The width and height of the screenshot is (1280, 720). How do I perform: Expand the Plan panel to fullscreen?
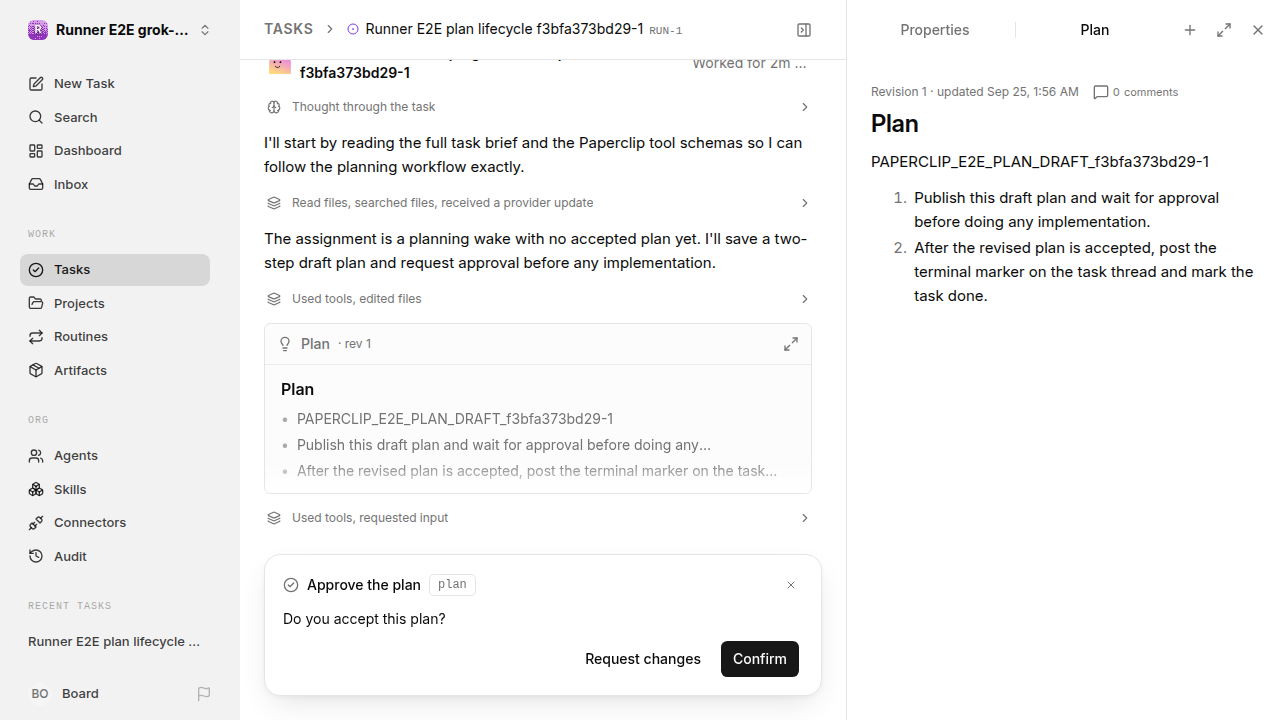1224,30
